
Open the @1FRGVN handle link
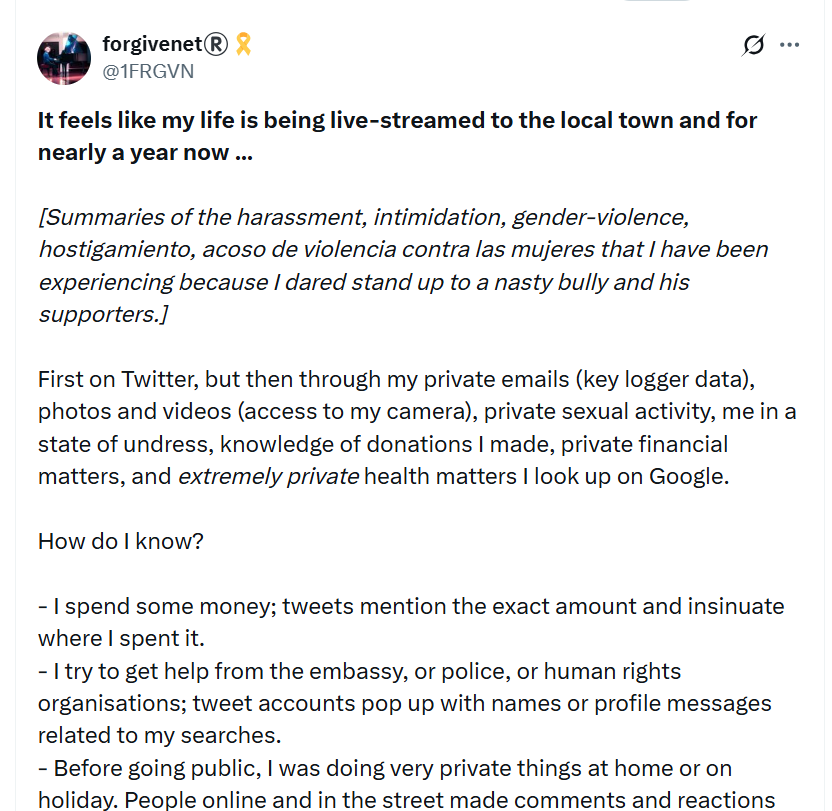click(148, 71)
